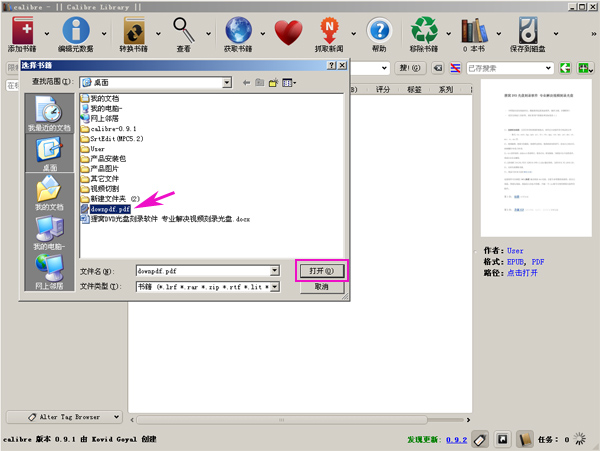Open the Help (帮助) icon
This screenshot has width=600, height=451.
click(379, 30)
